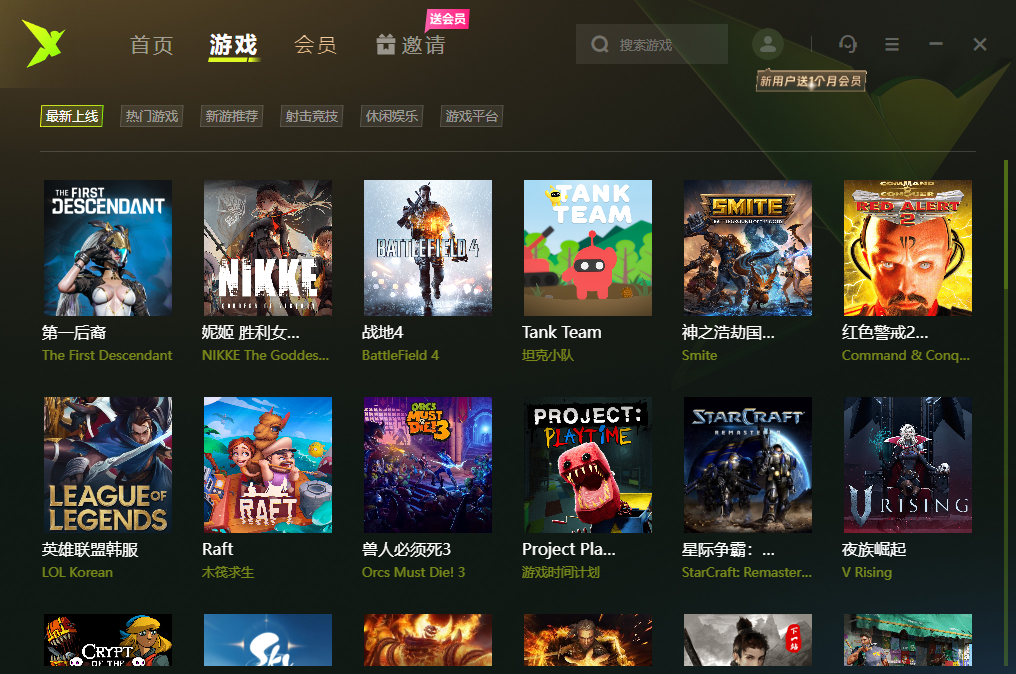The image size is (1016, 674).
Task: Select the 热门游戏 category
Action: [x=151, y=116]
